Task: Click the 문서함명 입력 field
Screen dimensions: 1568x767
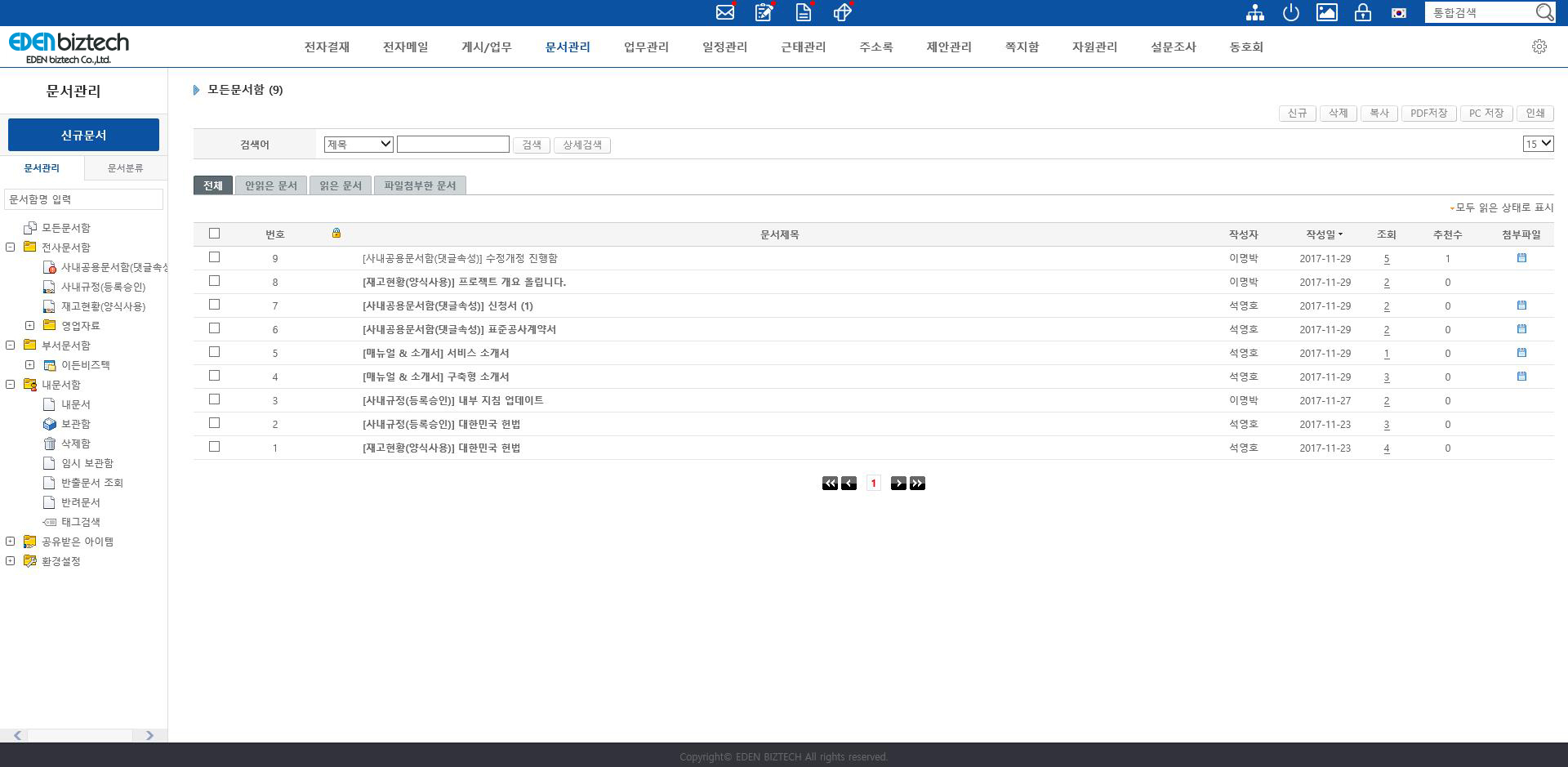Action: [83, 199]
